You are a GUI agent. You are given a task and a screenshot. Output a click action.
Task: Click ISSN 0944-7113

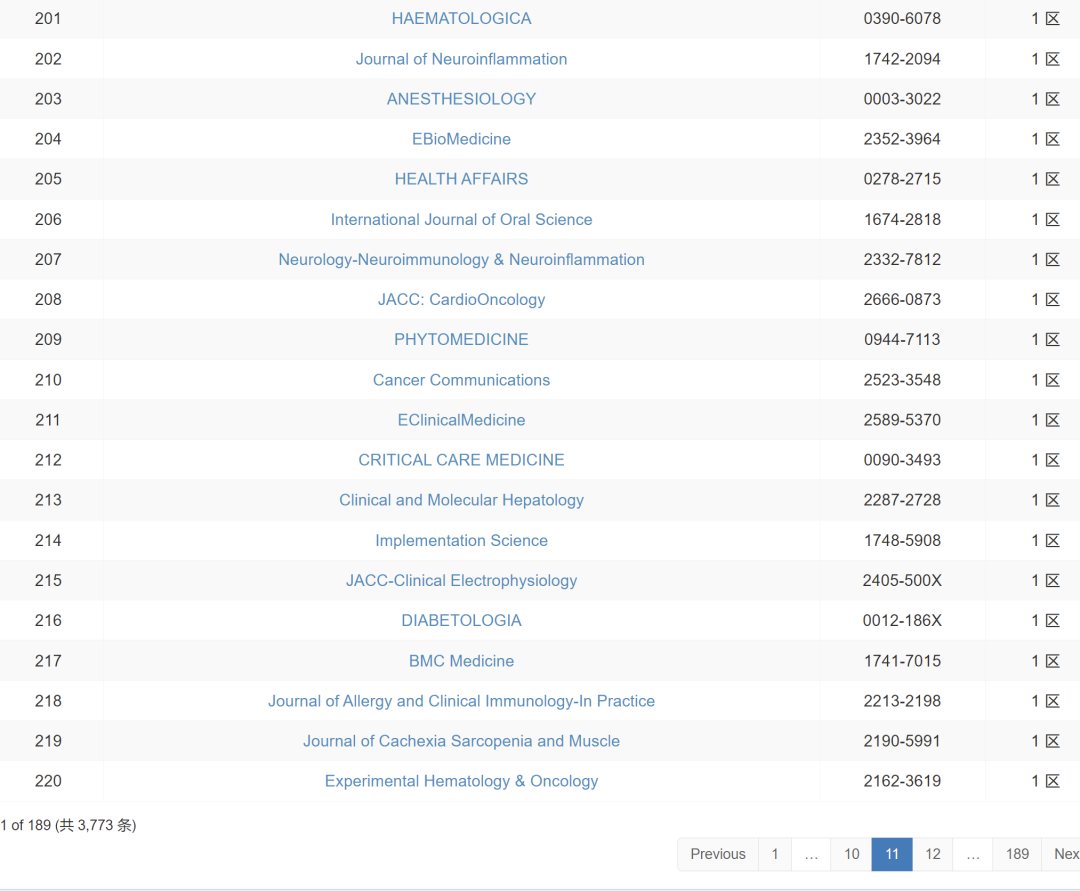(902, 339)
